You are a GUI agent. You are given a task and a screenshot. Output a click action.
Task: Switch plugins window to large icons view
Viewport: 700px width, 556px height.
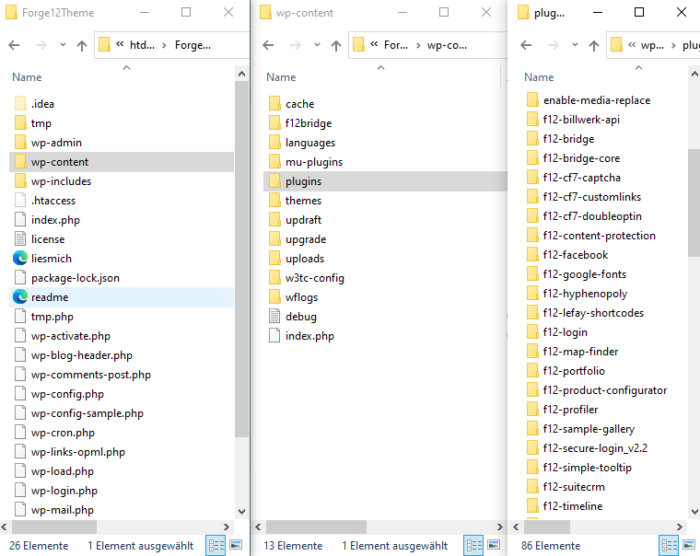pyautogui.click(x=689, y=545)
